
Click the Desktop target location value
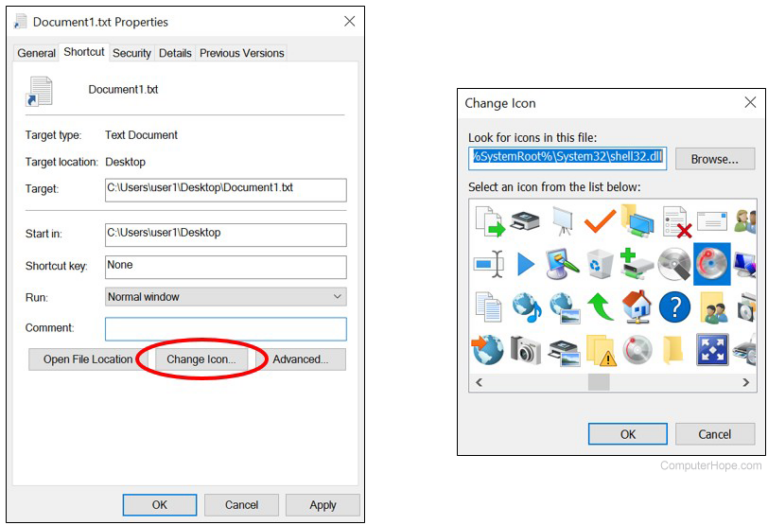tap(125, 162)
